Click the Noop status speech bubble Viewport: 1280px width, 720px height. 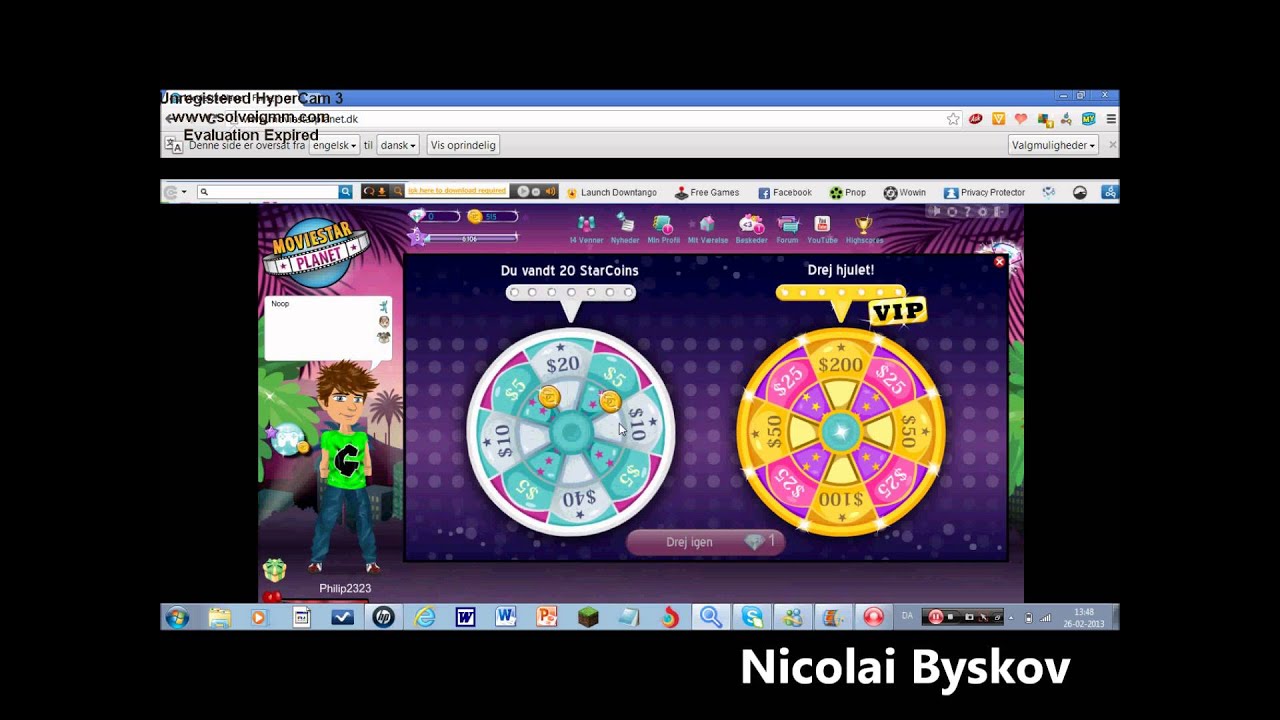(328, 328)
